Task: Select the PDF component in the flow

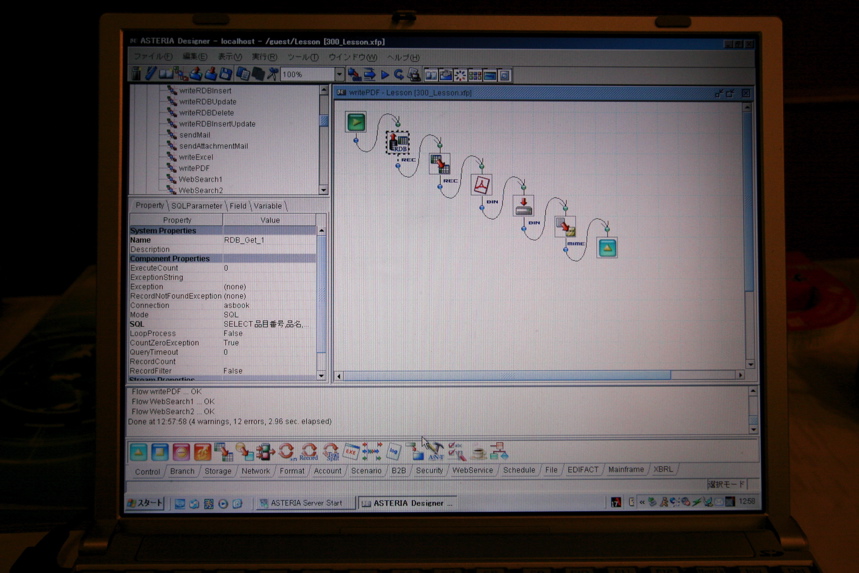Action: point(481,185)
